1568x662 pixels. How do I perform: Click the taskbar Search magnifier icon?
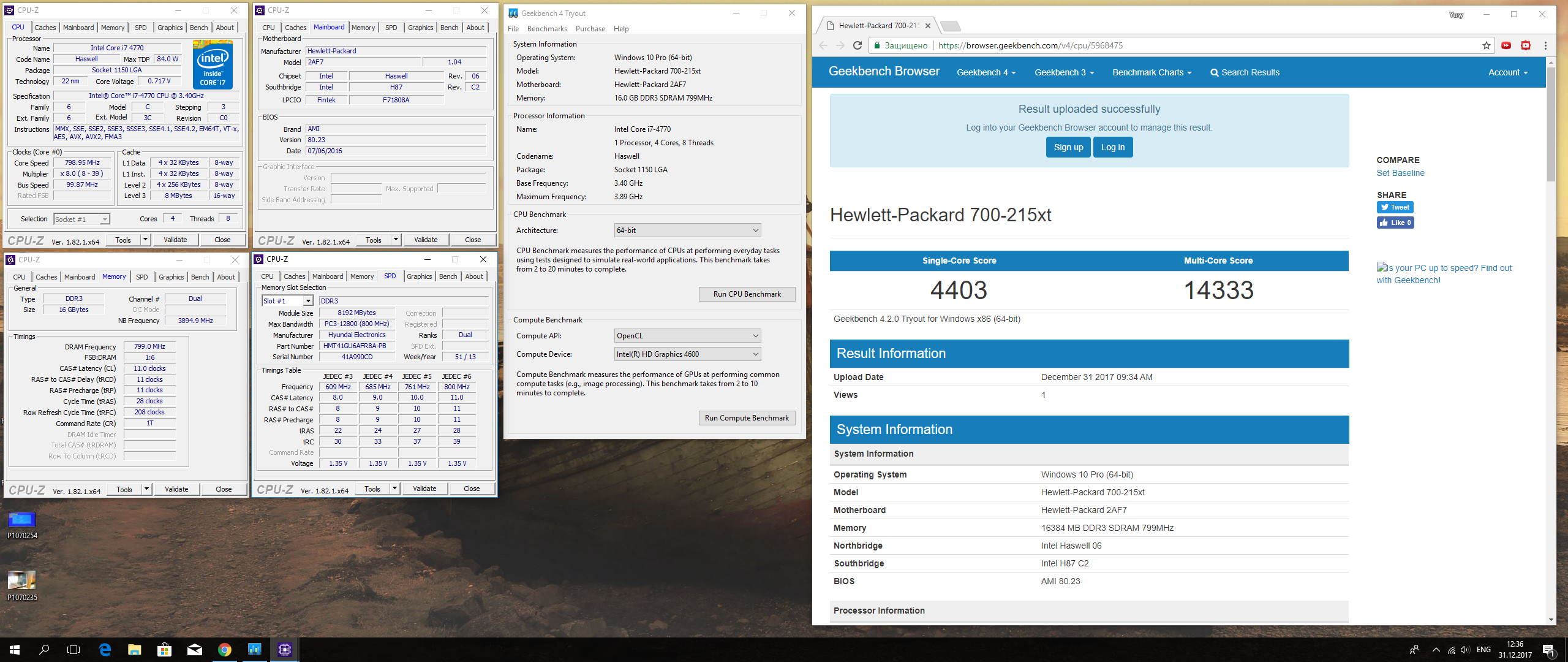44,650
